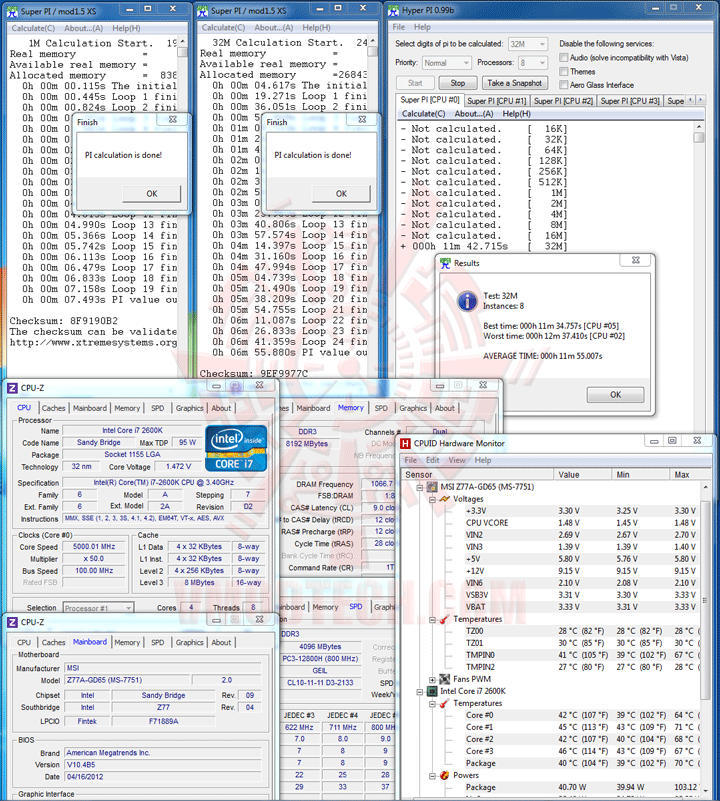Click the Intel Core i7 2600K chip icon
Image resolution: width=720 pixels, height=801 pixels.
coord(432,691)
